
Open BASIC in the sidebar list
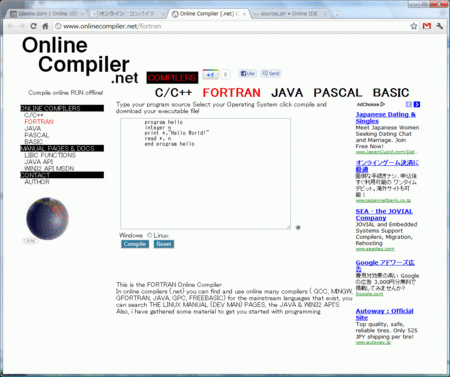(x=34, y=142)
